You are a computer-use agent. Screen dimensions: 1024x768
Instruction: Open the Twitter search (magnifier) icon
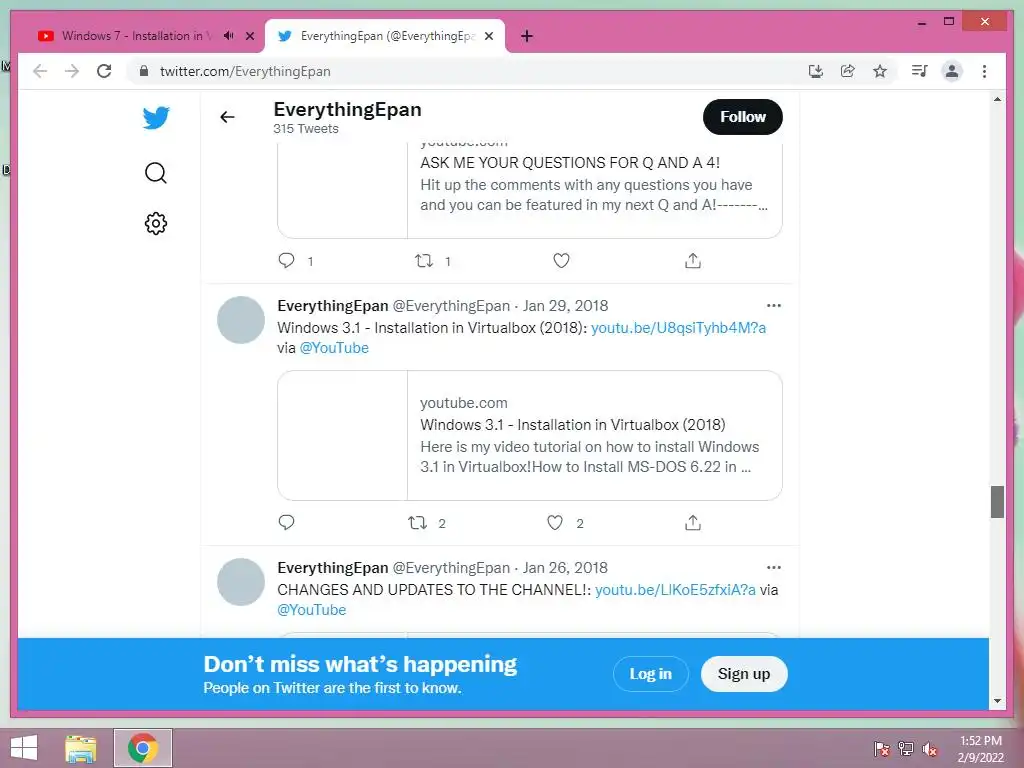click(155, 173)
